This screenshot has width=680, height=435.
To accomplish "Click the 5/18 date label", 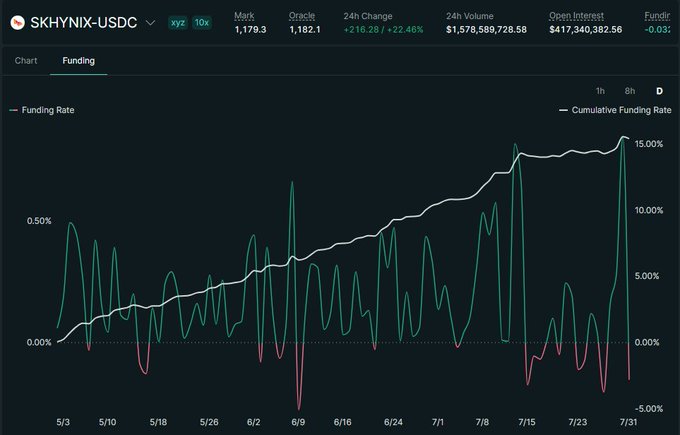I will [x=158, y=422].
